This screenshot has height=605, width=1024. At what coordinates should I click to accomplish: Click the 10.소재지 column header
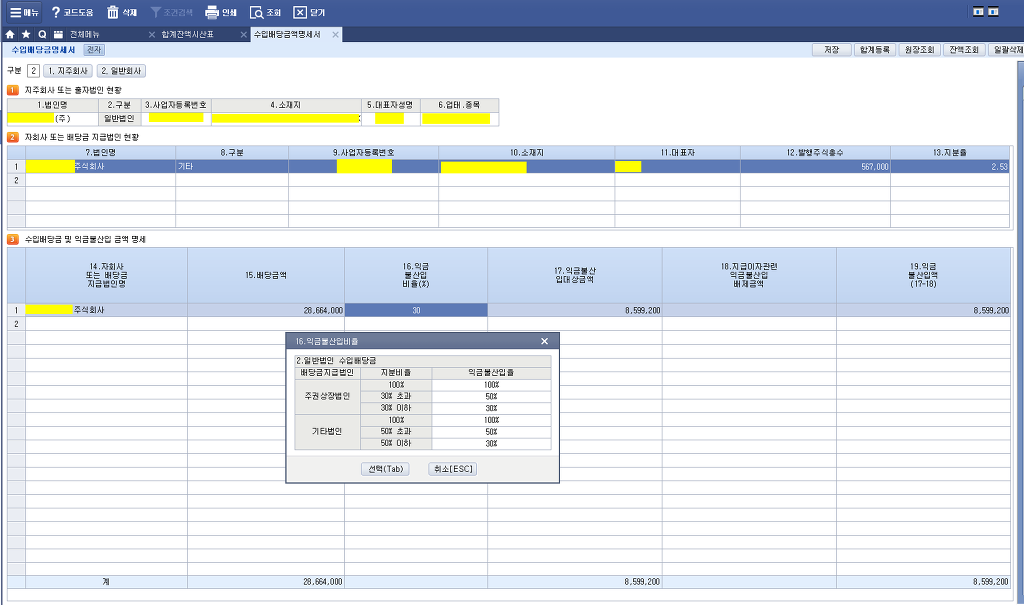tap(526, 152)
